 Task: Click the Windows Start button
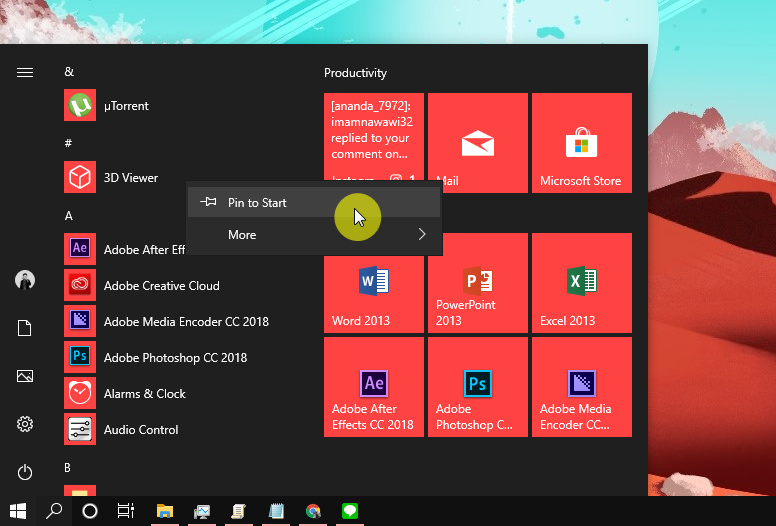[x=18, y=511]
